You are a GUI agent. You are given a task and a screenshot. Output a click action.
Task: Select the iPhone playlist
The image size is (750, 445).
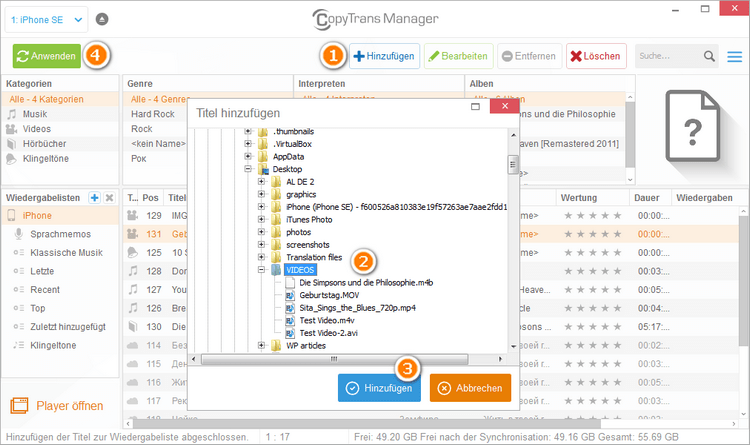[x=60, y=215]
